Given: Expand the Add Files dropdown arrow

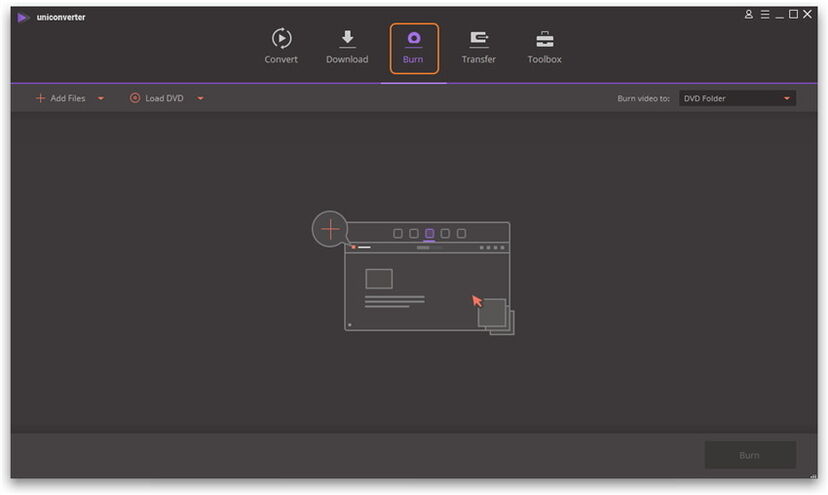Looking at the screenshot, I should [101, 98].
